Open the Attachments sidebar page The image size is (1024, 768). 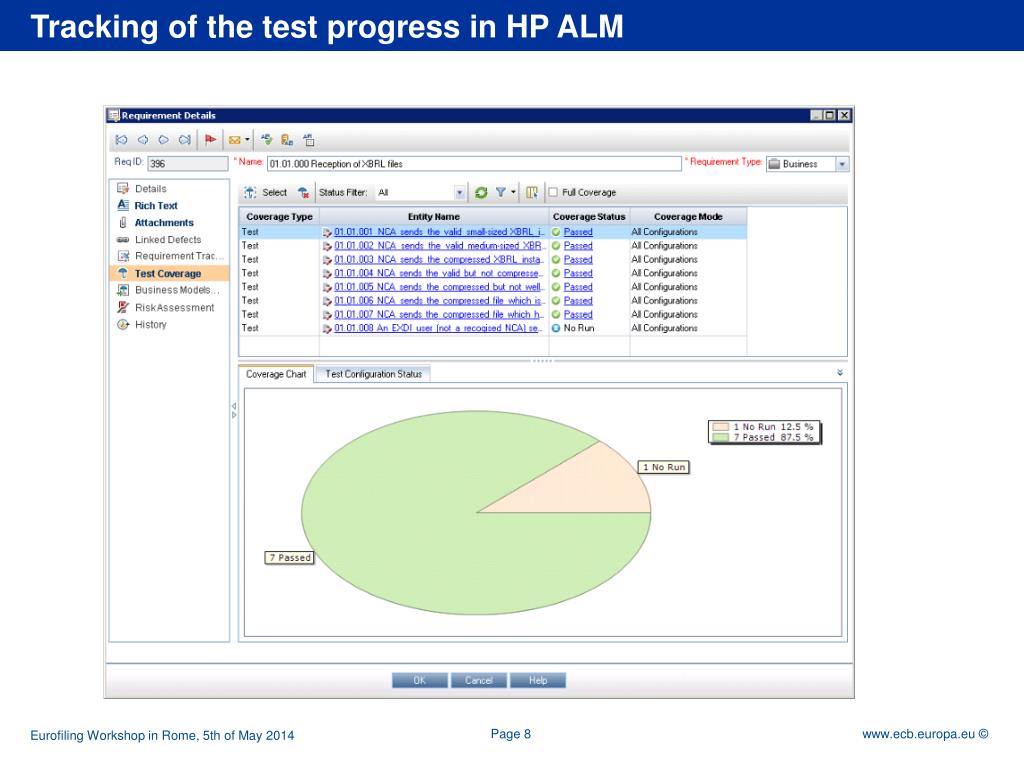click(164, 223)
